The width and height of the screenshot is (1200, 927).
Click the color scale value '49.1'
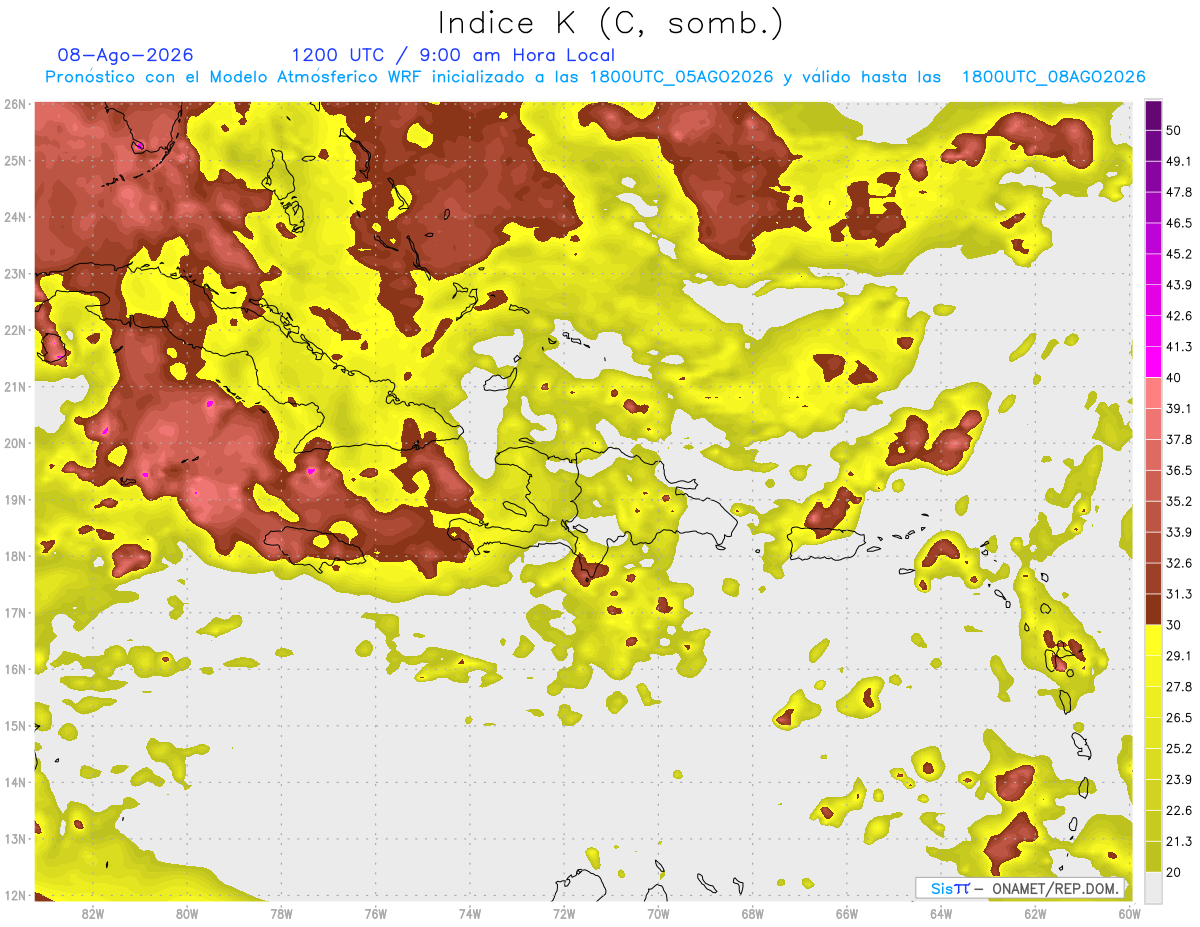click(1179, 161)
